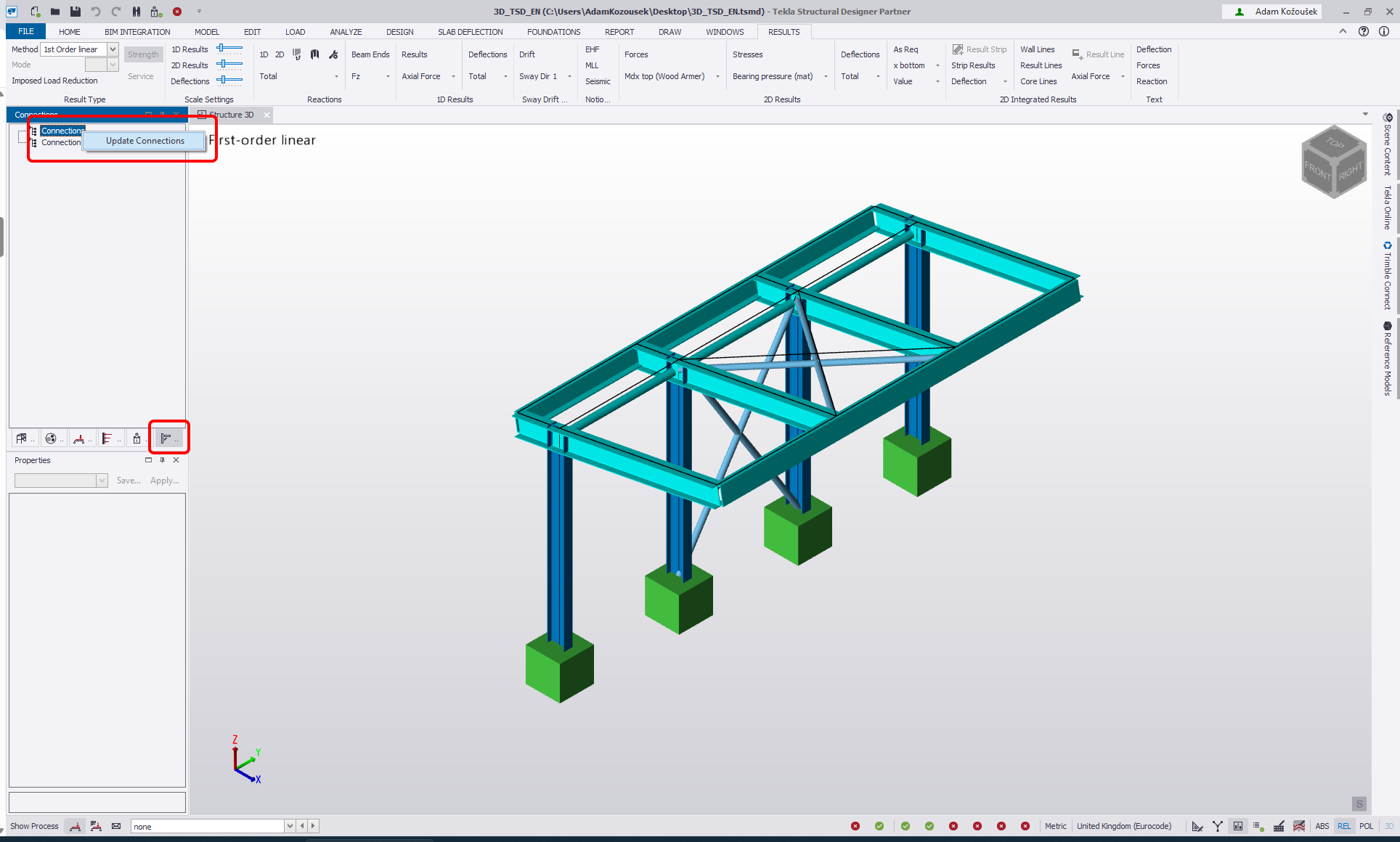Viewport: 1400px width, 842px height.
Task: Click the view cube TOP face
Action: [x=1335, y=142]
